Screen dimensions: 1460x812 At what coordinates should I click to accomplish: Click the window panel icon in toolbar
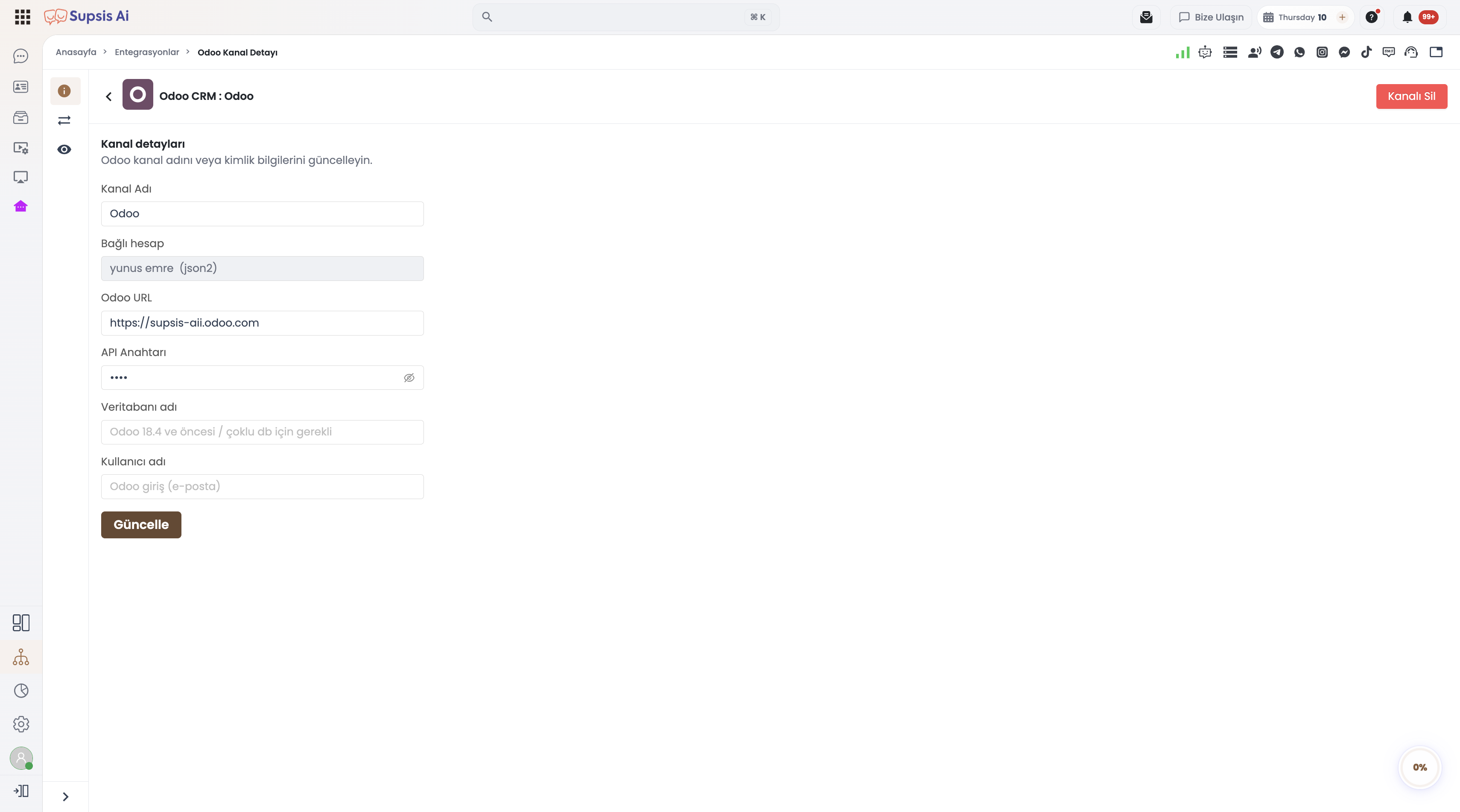[1436, 52]
